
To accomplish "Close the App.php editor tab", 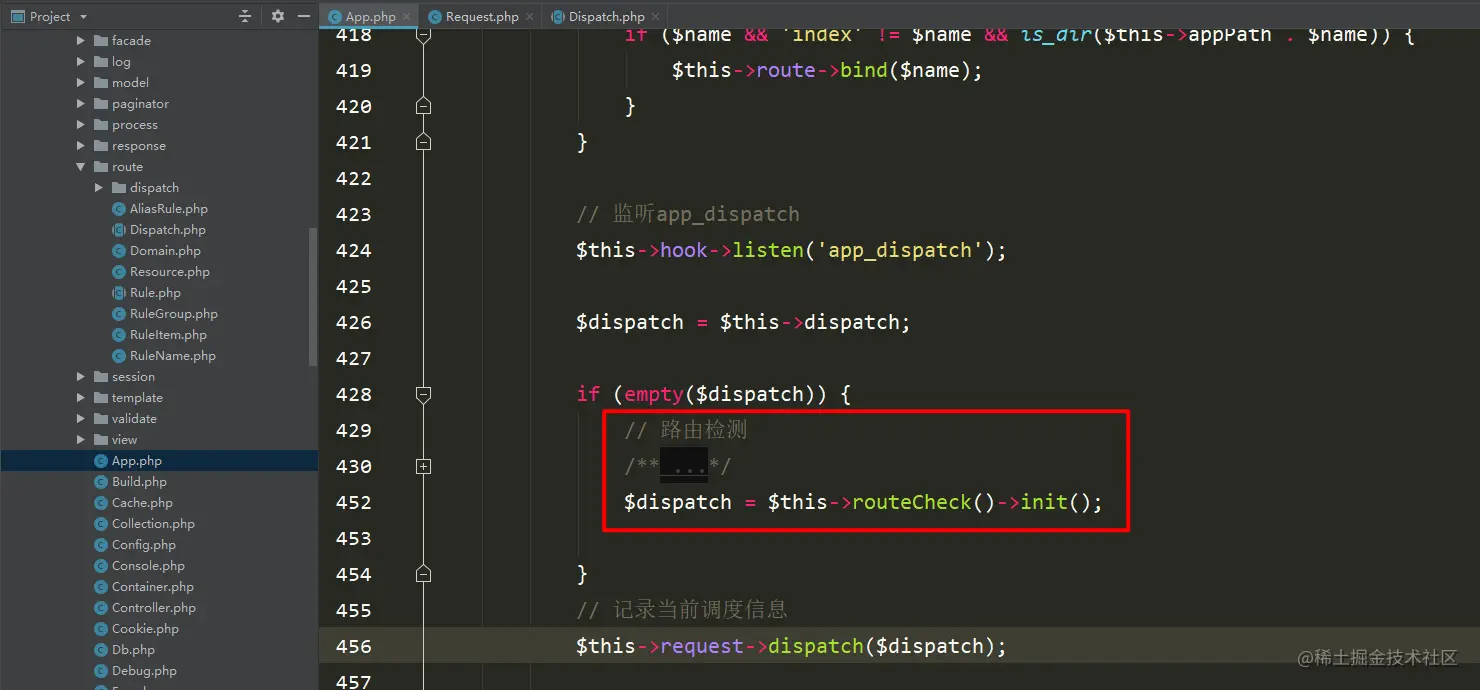I will pyautogui.click(x=408, y=17).
